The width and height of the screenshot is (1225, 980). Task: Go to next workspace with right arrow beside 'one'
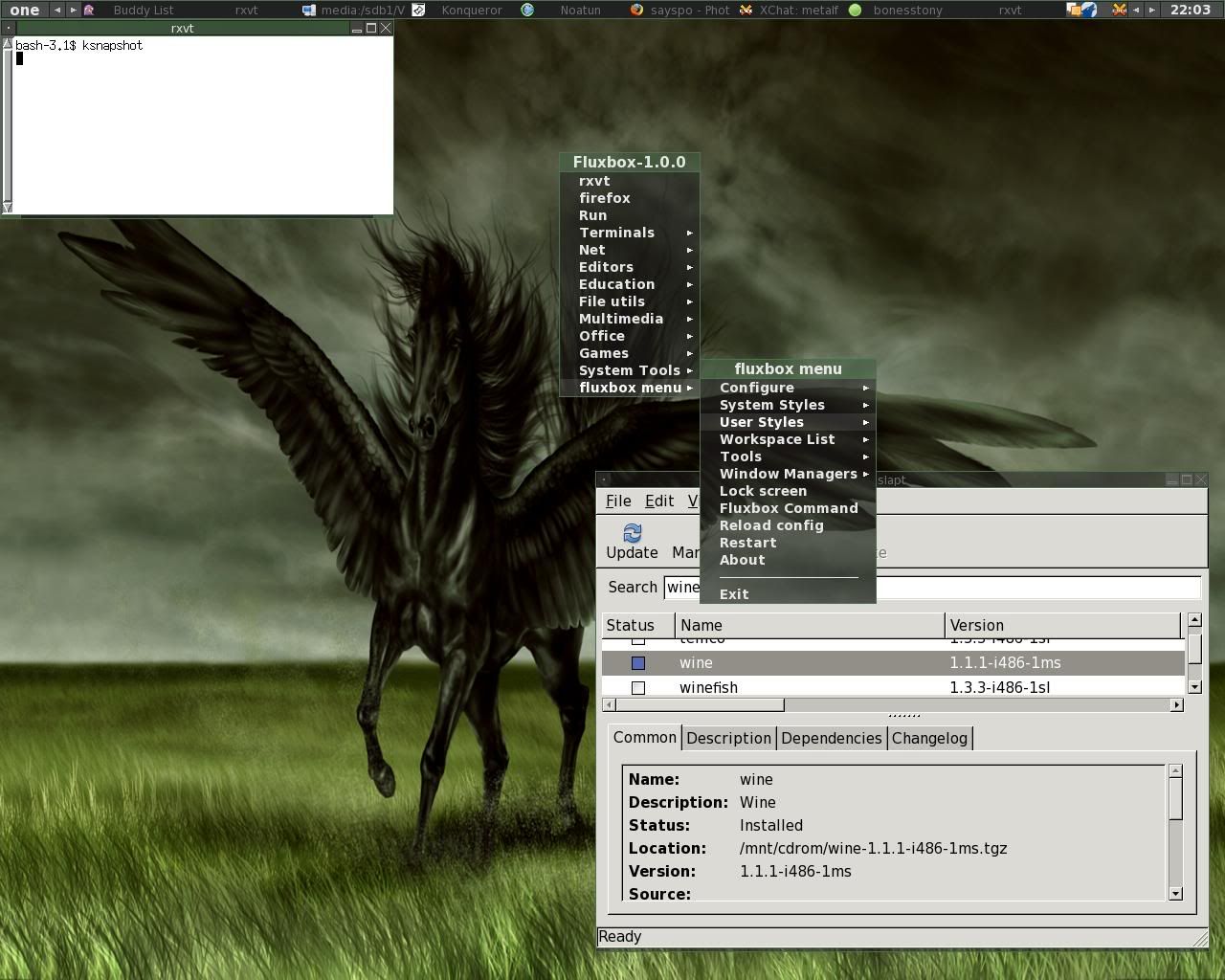tap(73, 10)
